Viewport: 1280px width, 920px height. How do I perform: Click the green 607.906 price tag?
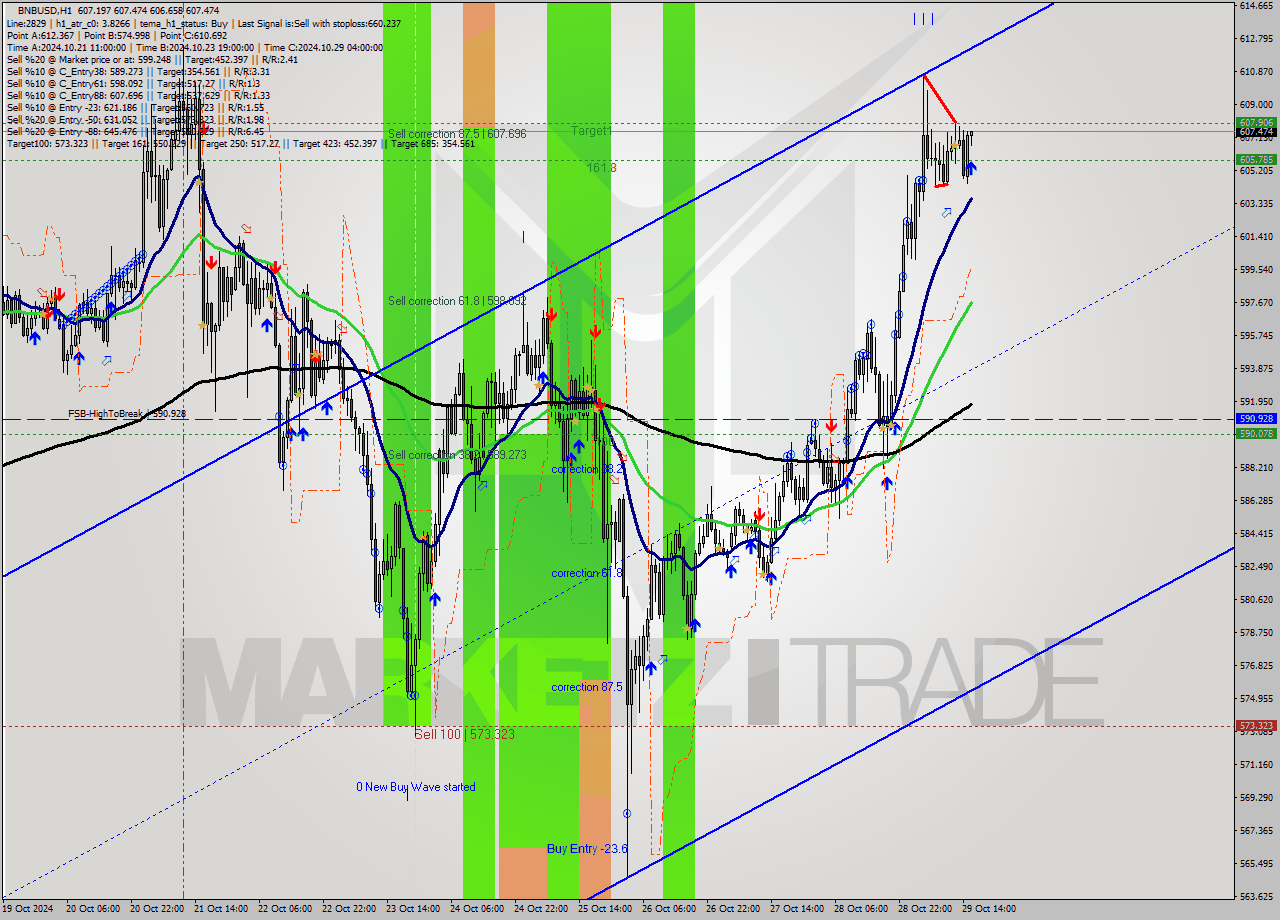(x=1256, y=122)
